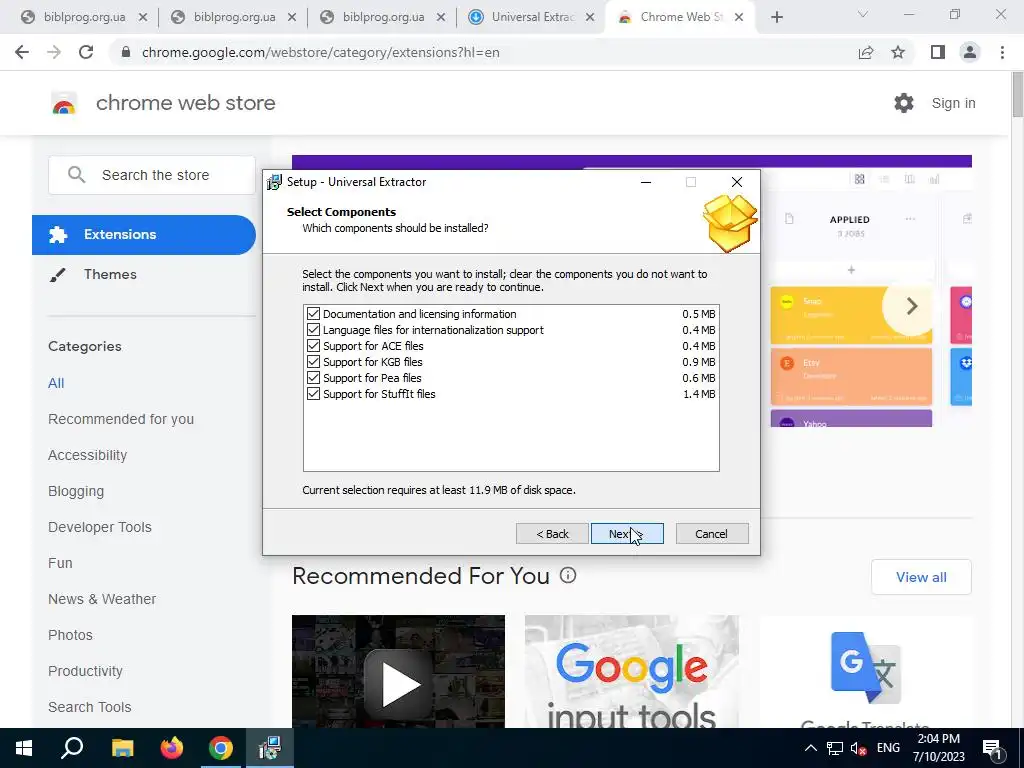The width and height of the screenshot is (1024, 768).
Task: Click Chrome back navigation arrow
Action: coord(22,52)
